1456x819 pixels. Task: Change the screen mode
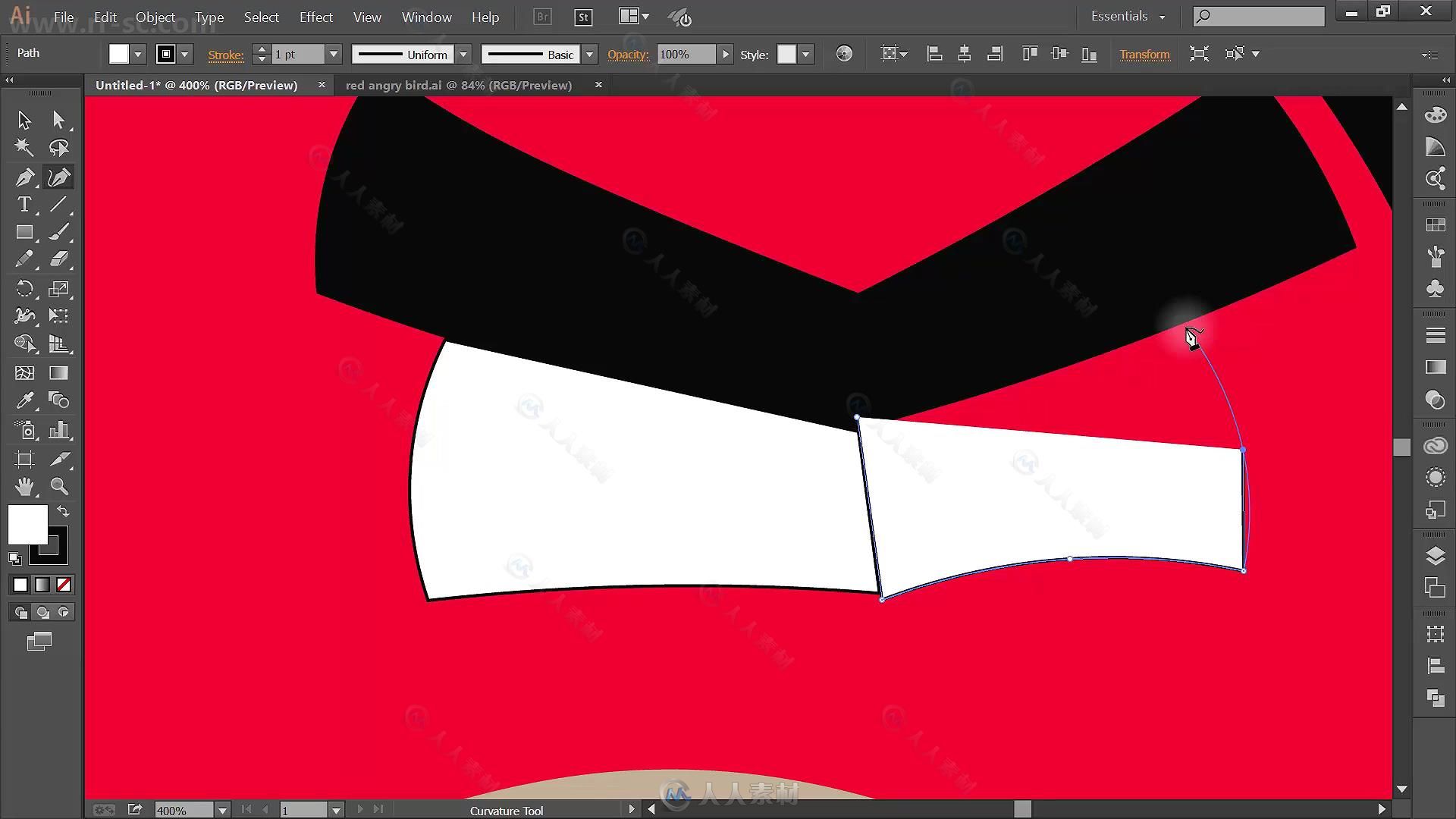(39, 642)
